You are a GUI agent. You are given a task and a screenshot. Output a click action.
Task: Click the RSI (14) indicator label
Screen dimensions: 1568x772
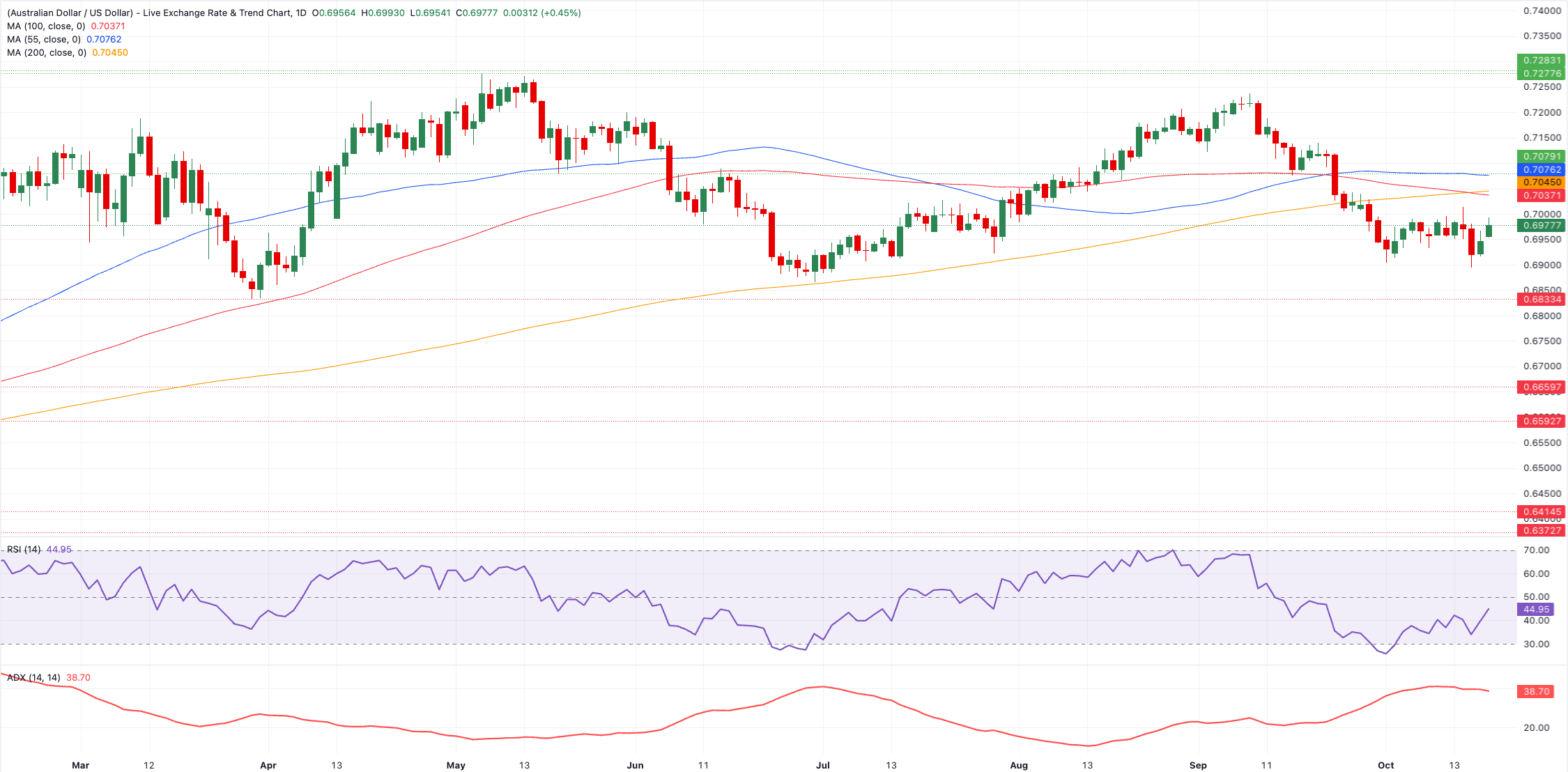24,550
